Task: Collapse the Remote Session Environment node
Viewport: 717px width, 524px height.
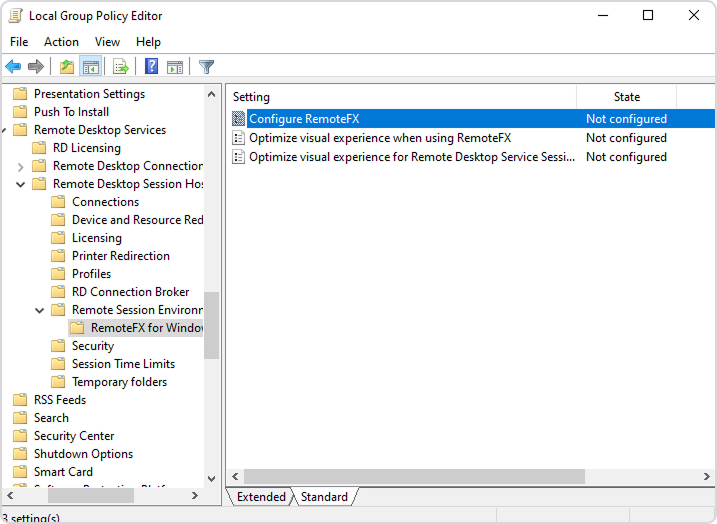Action: pos(39,310)
